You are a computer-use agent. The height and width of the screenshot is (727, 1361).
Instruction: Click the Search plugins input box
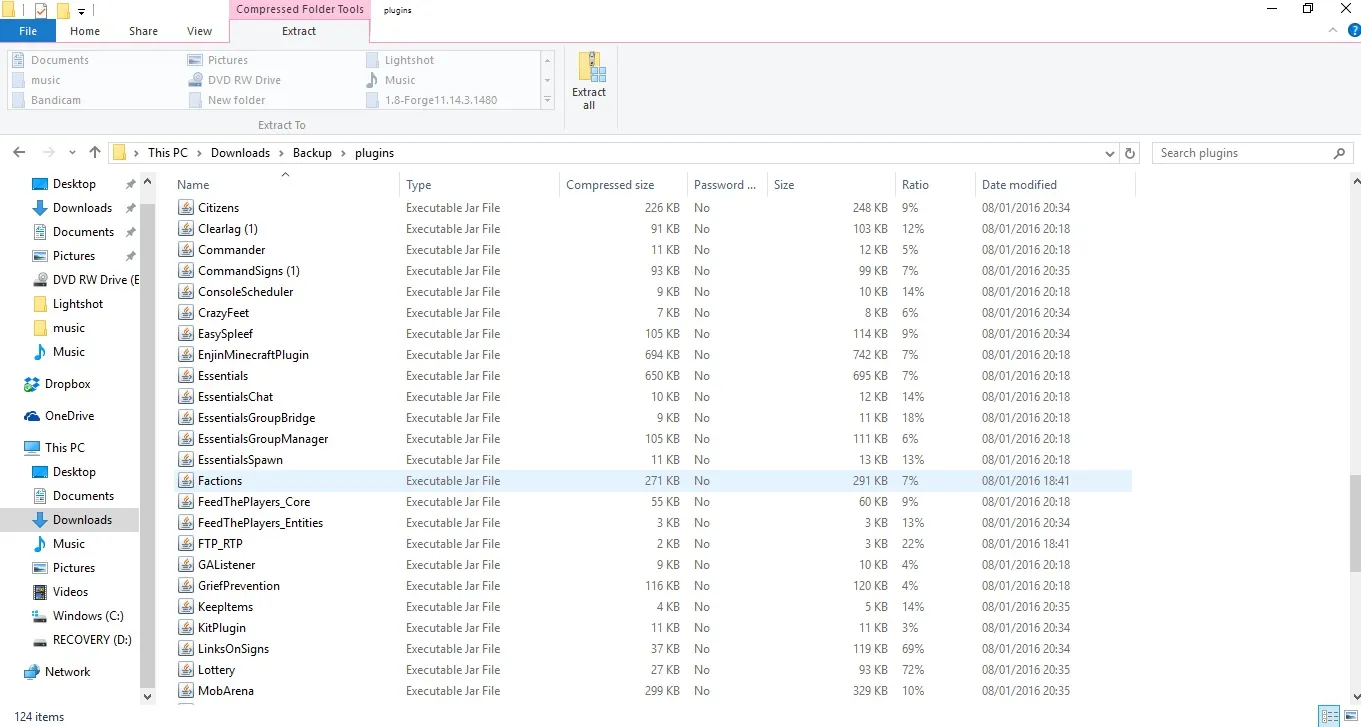point(1243,153)
